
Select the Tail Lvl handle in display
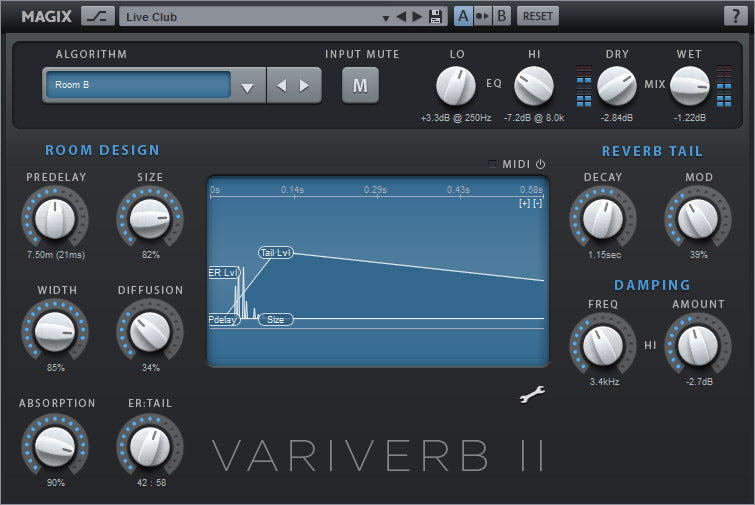tap(276, 253)
